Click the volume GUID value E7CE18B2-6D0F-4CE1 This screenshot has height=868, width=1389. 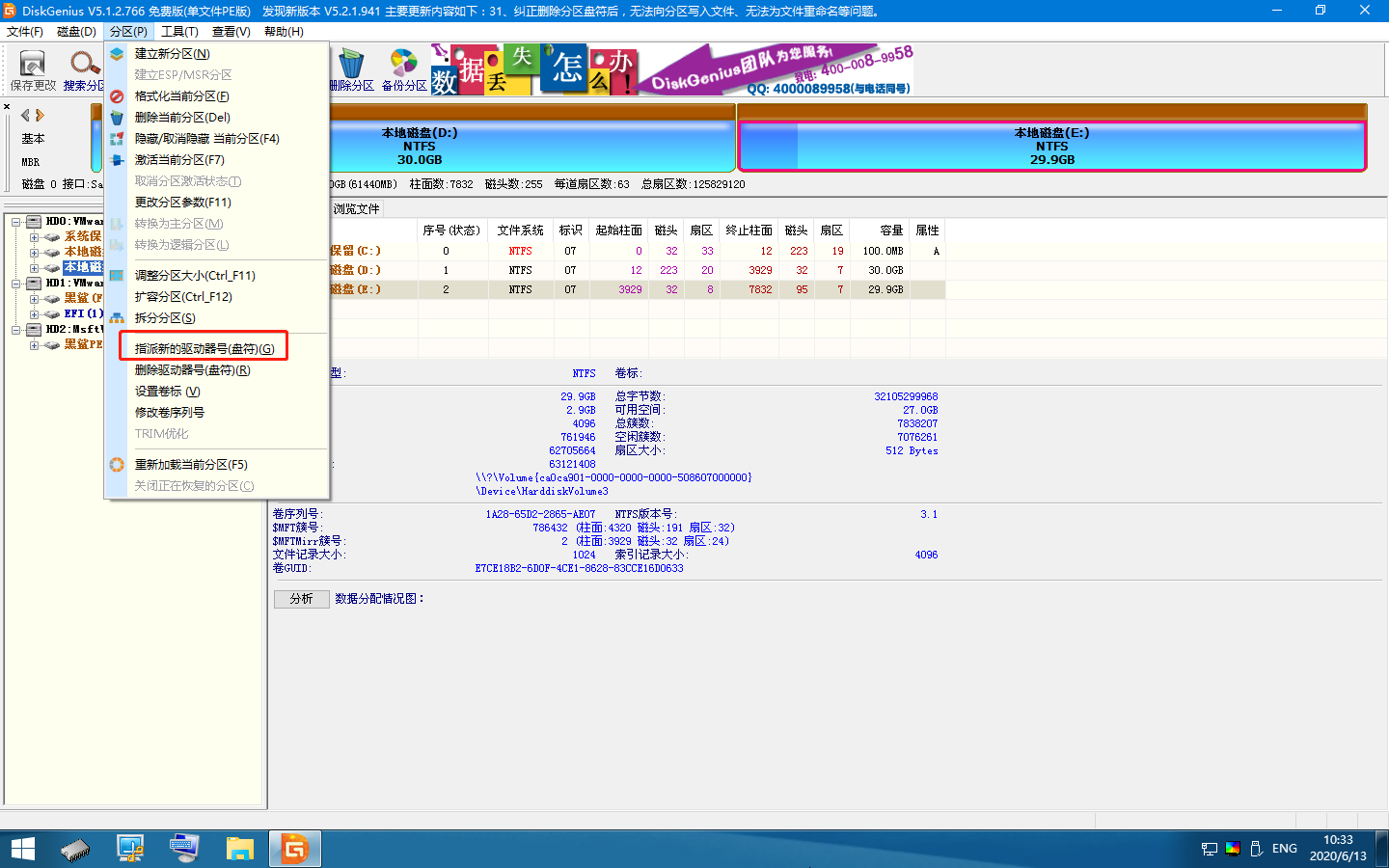pyautogui.click(x=579, y=569)
